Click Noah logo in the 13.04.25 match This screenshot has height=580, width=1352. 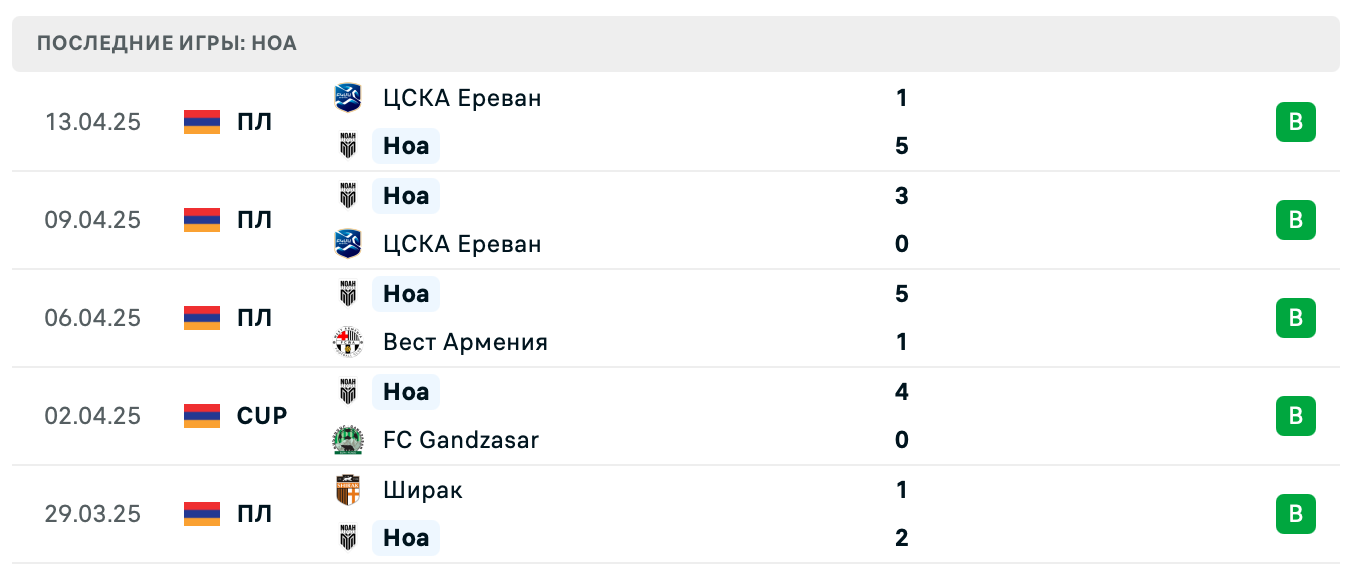(348, 146)
